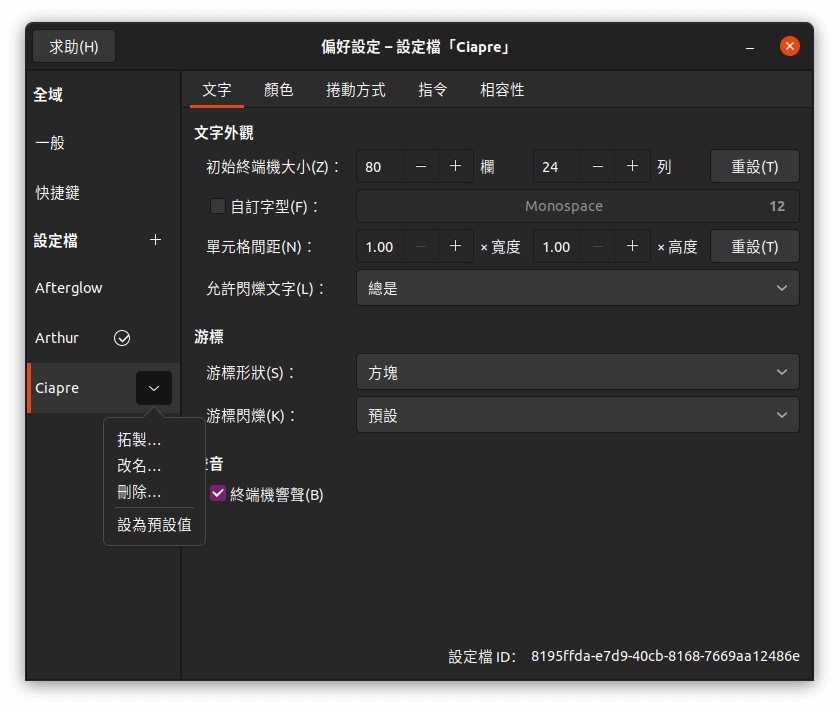Decrease the initial terminal rows value
This screenshot has width=839, height=709.
point(598,166)
